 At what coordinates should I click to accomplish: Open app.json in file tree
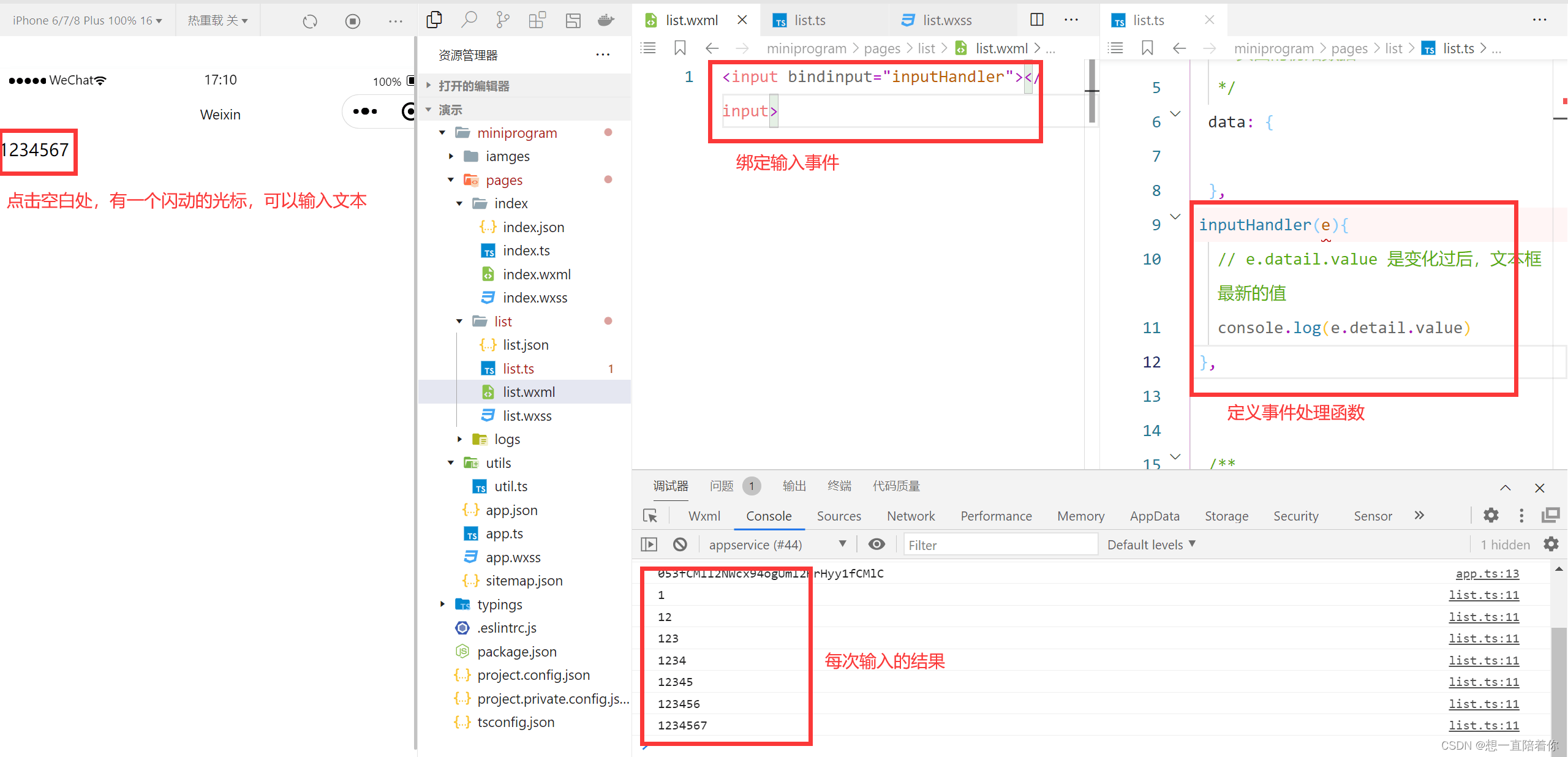[x=511, y=510]
